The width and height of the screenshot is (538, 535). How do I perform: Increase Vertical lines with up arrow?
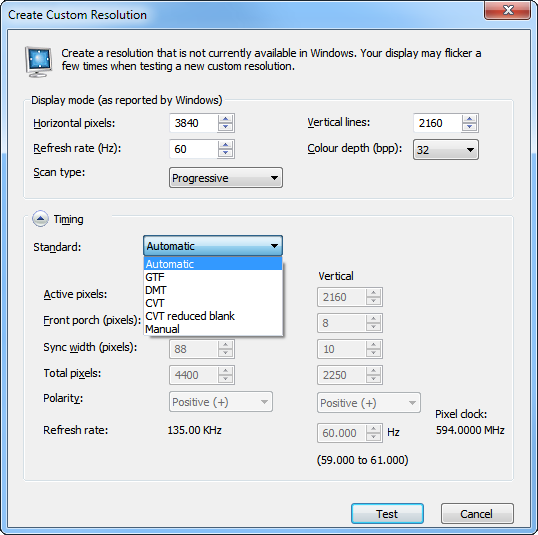(469, 119)
